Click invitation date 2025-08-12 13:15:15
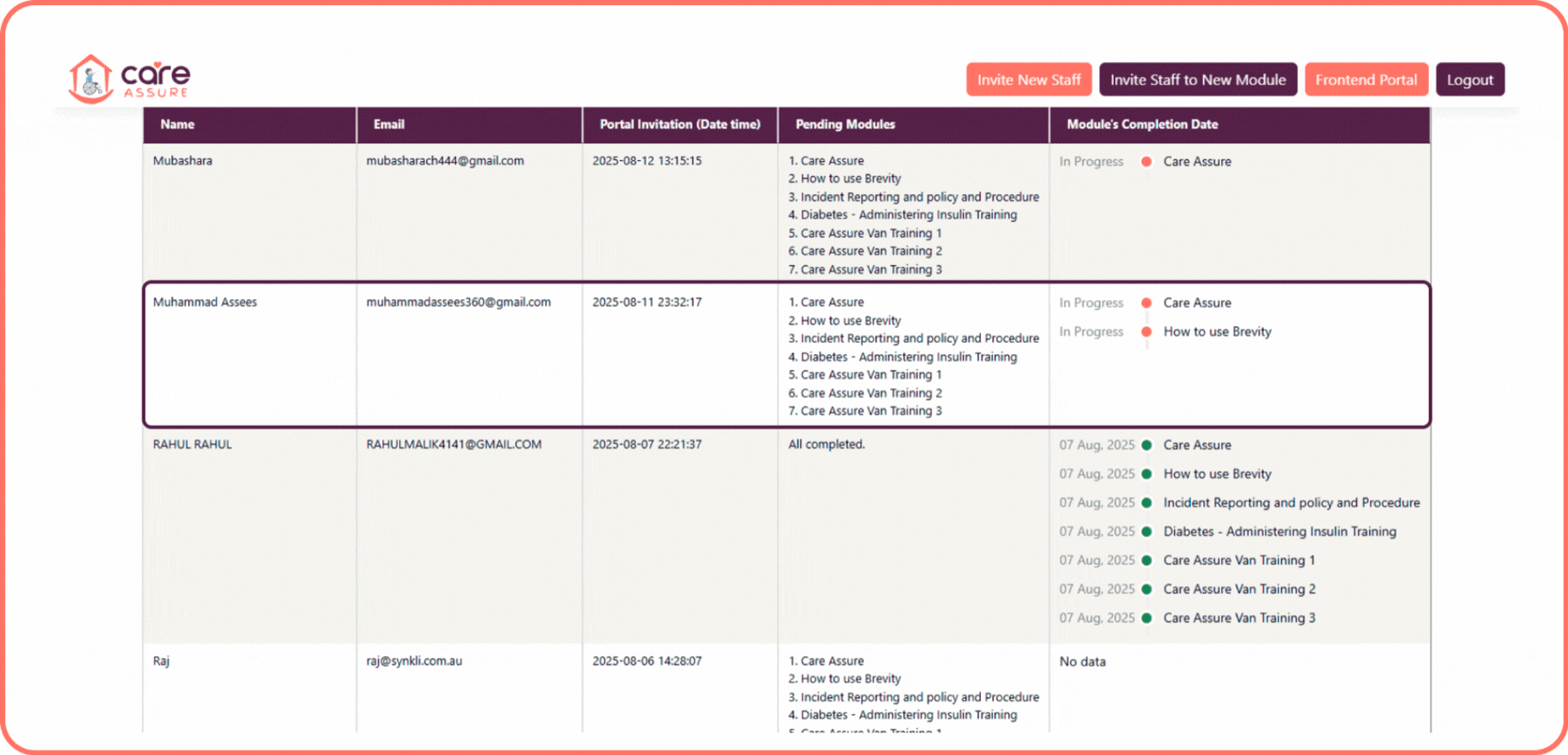1568x755 pixels. pyautogui.click(x=647, y=161)
